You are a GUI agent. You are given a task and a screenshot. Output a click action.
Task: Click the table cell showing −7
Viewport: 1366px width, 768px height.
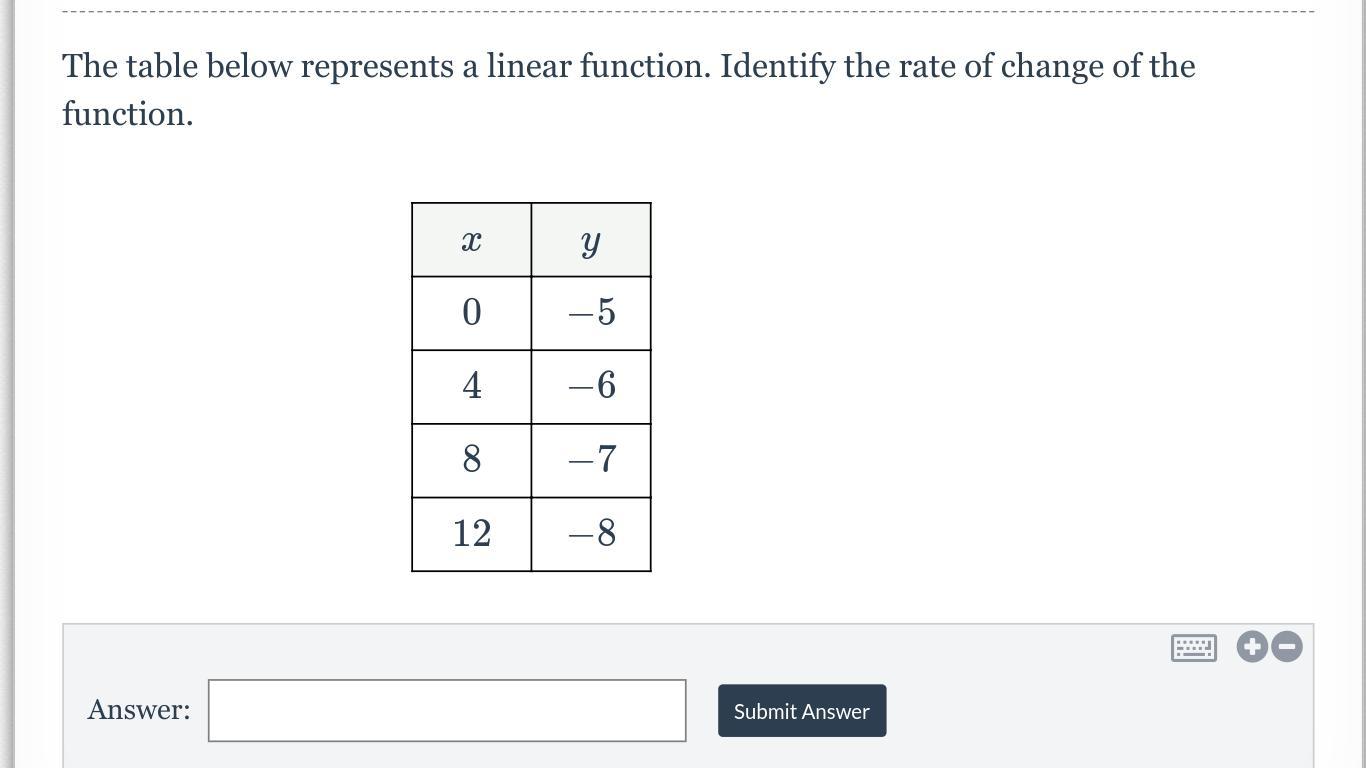[591, 460]
